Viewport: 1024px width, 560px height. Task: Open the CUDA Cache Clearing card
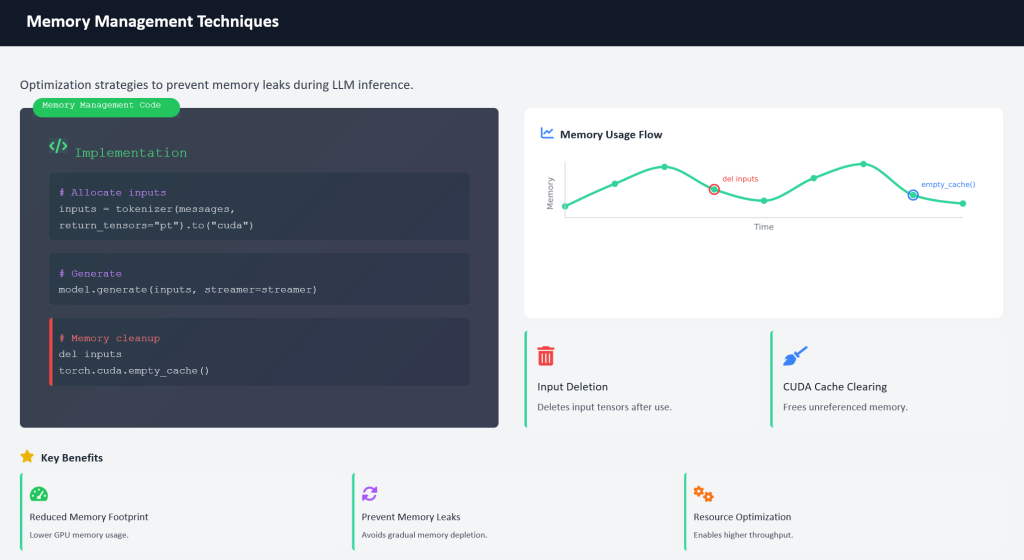tap(887, 380)
